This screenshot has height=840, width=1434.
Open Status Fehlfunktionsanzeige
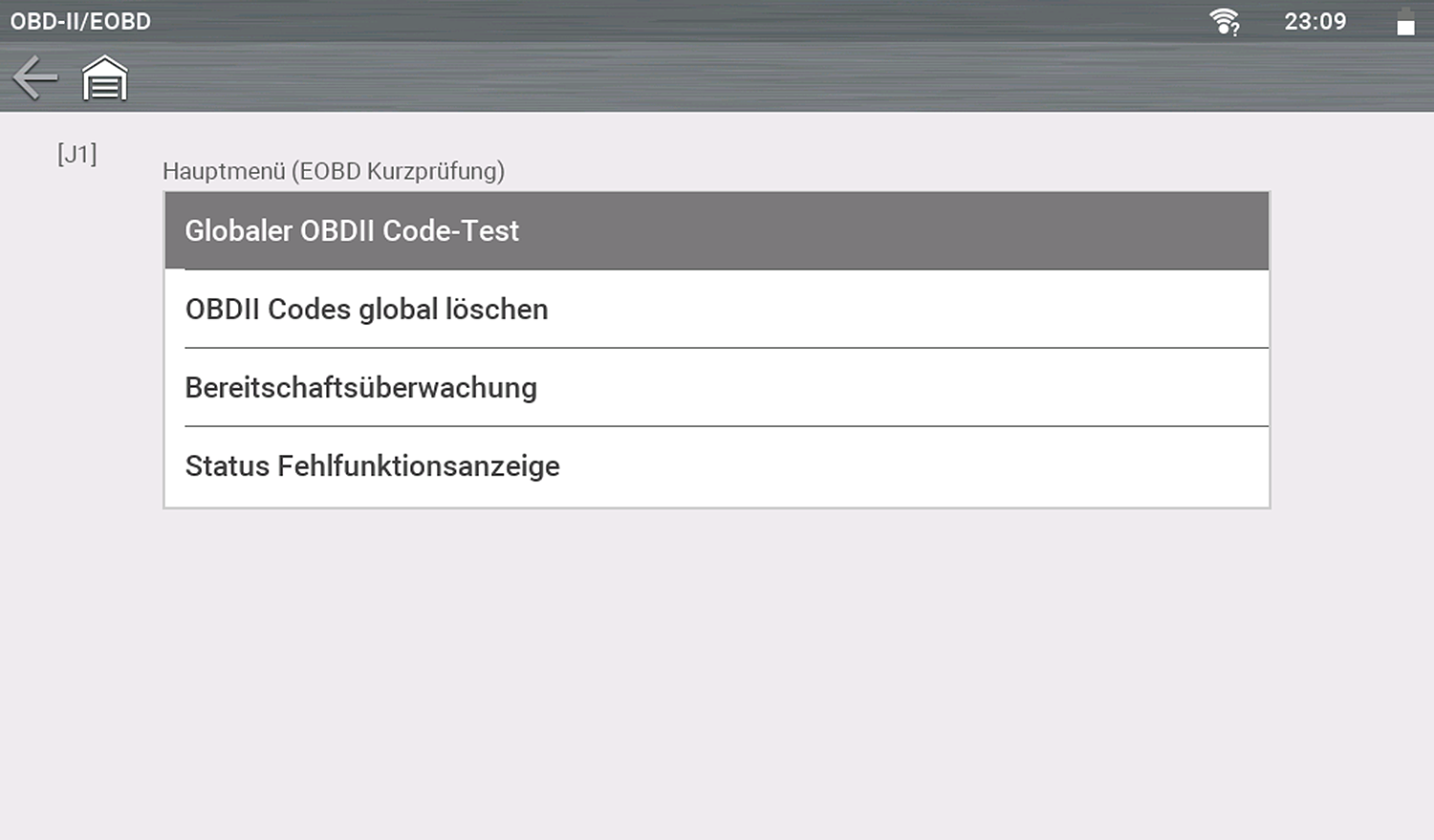coord(716,466)
